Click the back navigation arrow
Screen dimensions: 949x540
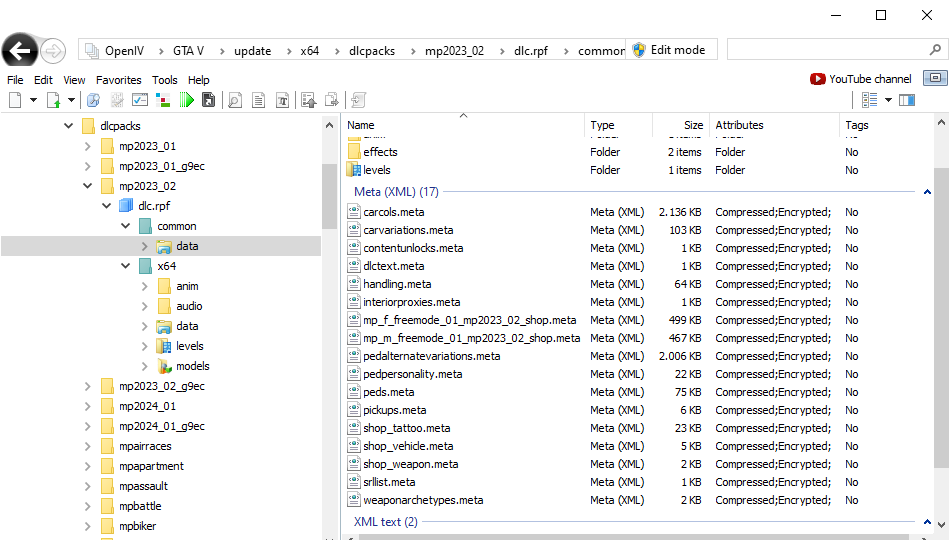pos(19,51)
